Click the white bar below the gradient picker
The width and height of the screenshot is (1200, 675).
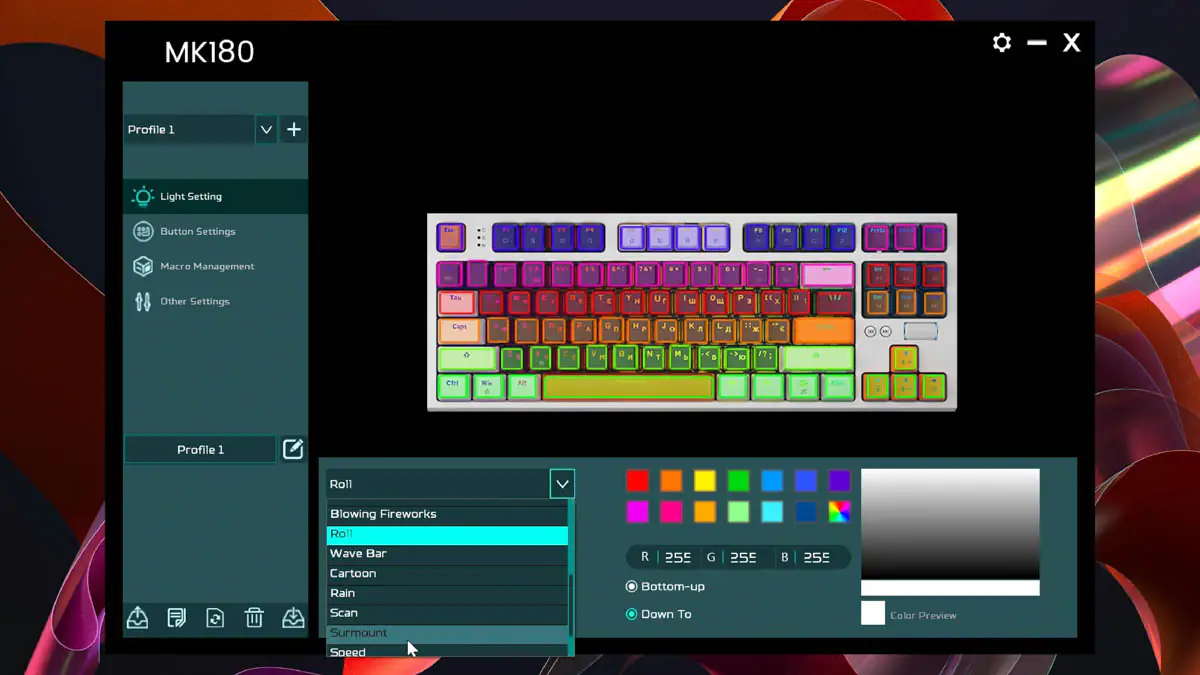click(950, 588)
